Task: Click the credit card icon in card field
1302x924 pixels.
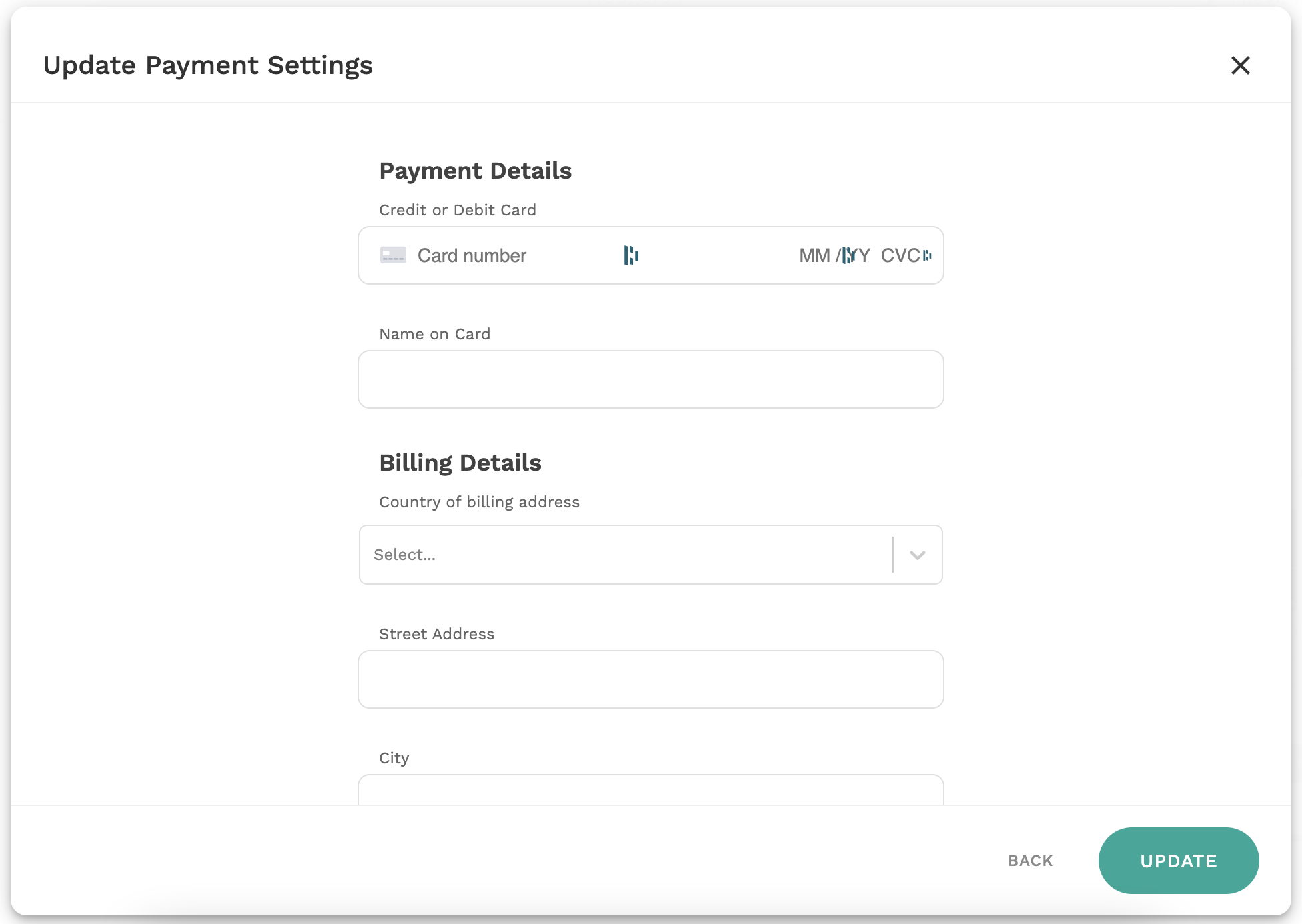Action: (393, 255)
